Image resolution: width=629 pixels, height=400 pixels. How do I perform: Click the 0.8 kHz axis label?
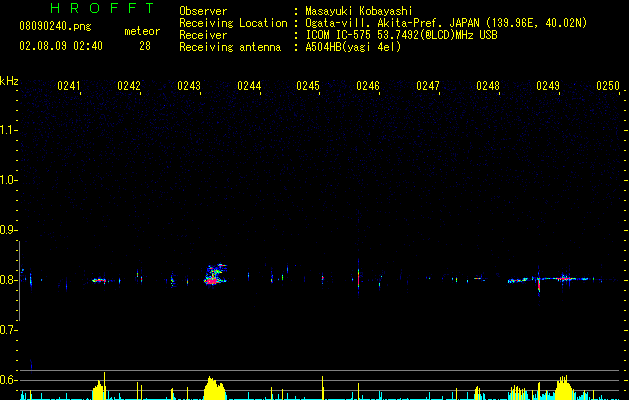pos(8,280)
